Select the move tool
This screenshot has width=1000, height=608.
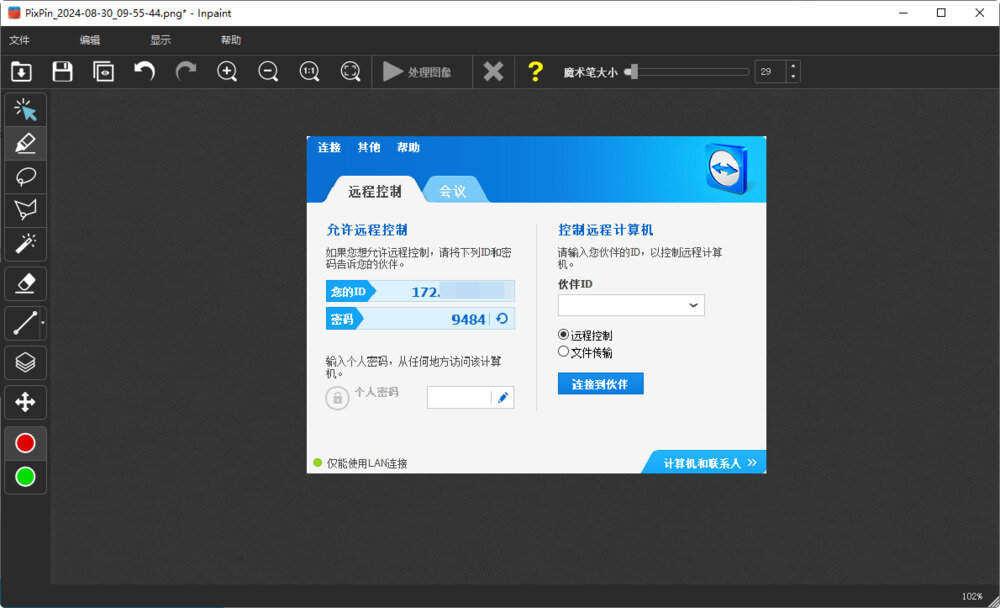point(24,402)
